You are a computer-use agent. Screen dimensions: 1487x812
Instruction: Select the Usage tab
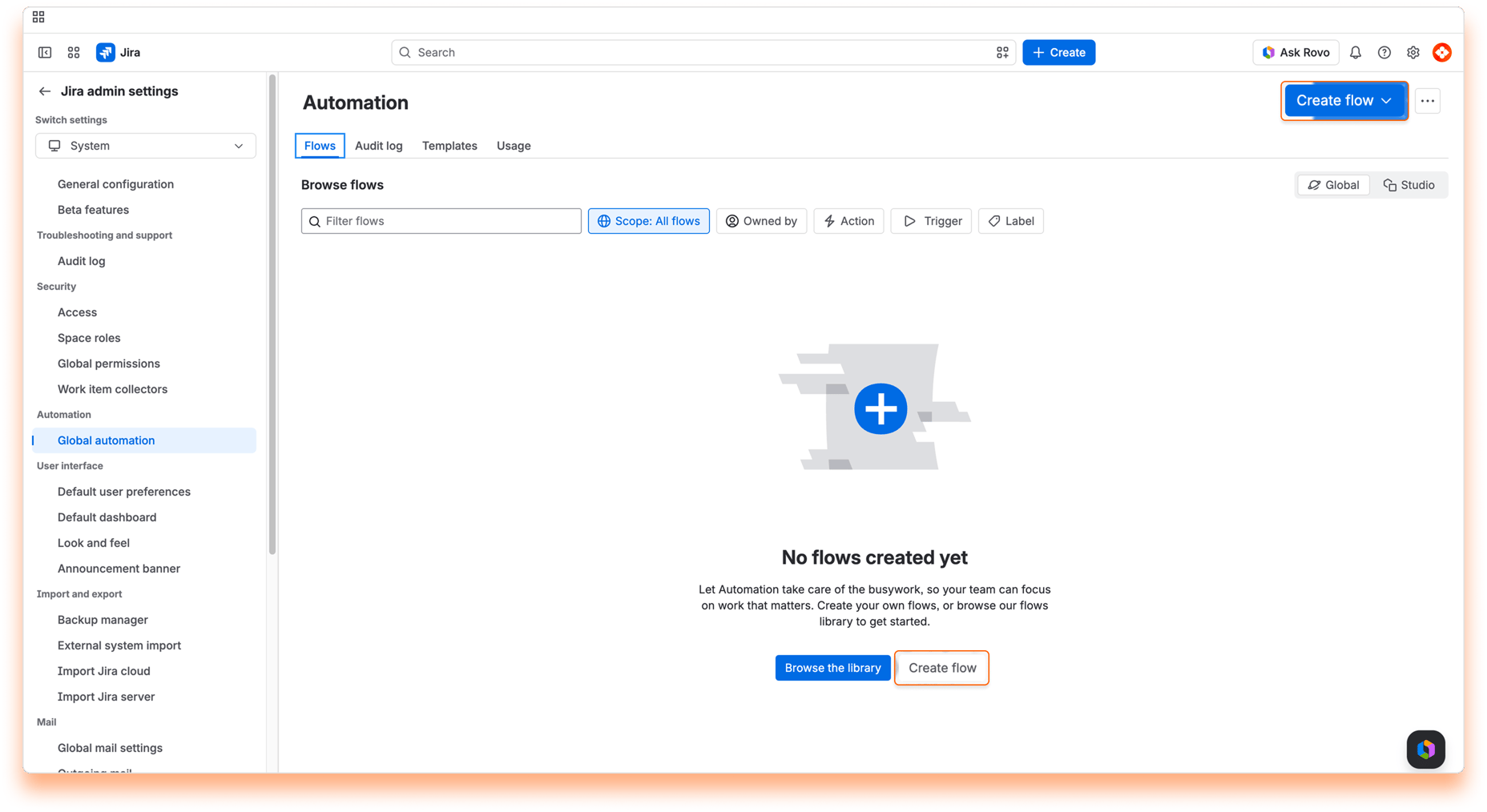pyautogui.click(x=514, y=146)
